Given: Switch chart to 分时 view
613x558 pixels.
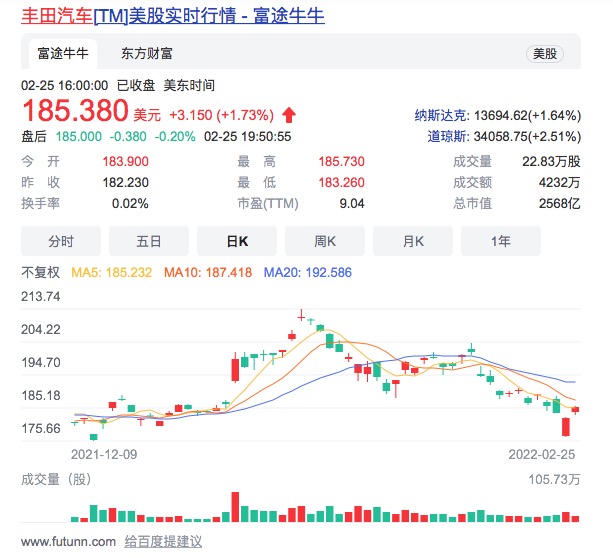Looking at the screenshot, I should (x=61, y=241).
